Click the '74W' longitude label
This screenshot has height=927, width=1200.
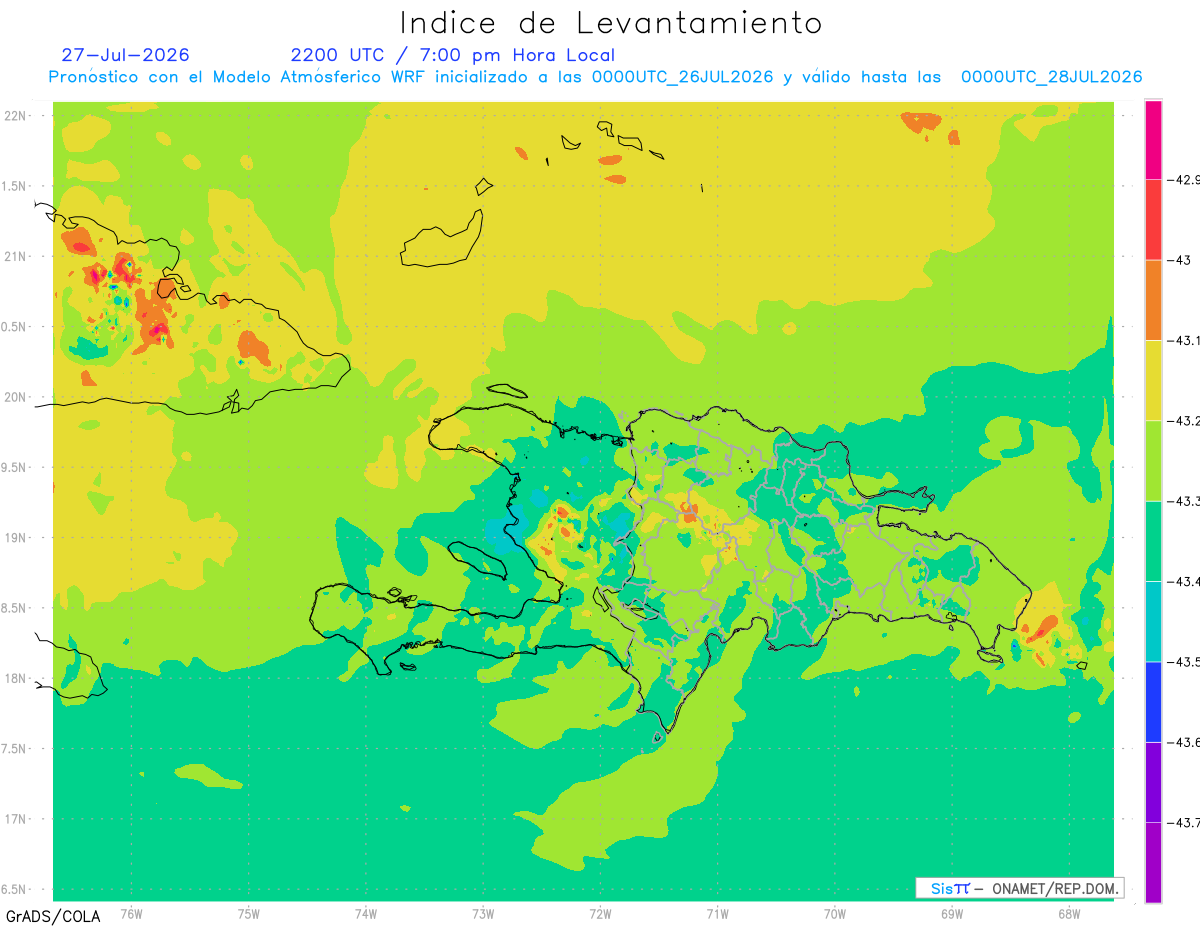point(366,913)
